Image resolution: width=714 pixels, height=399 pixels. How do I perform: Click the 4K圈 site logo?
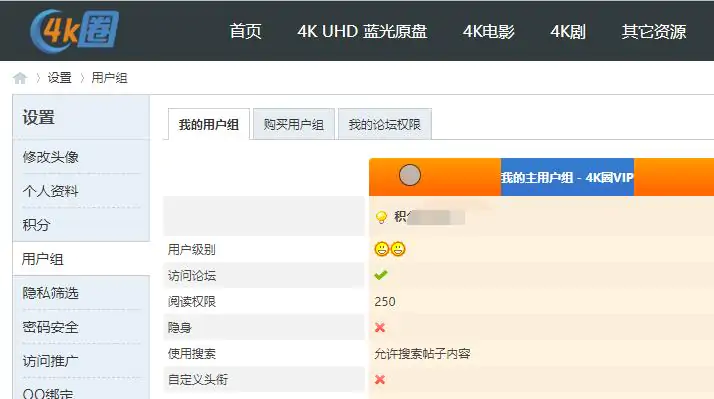click(x=74, y=31)
